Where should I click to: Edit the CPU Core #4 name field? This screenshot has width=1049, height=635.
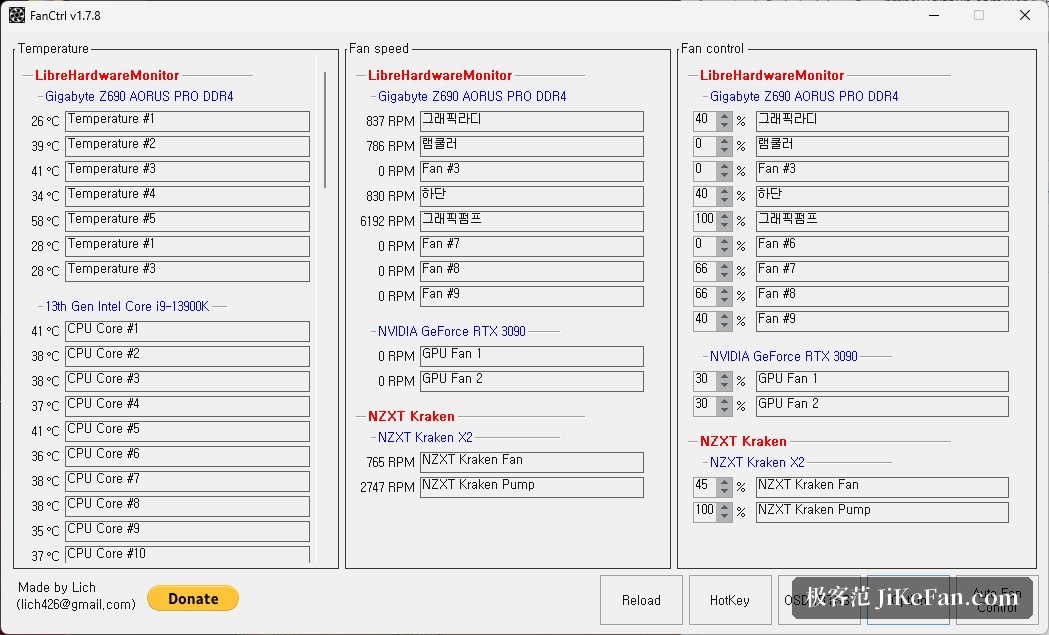click(187, 406)
